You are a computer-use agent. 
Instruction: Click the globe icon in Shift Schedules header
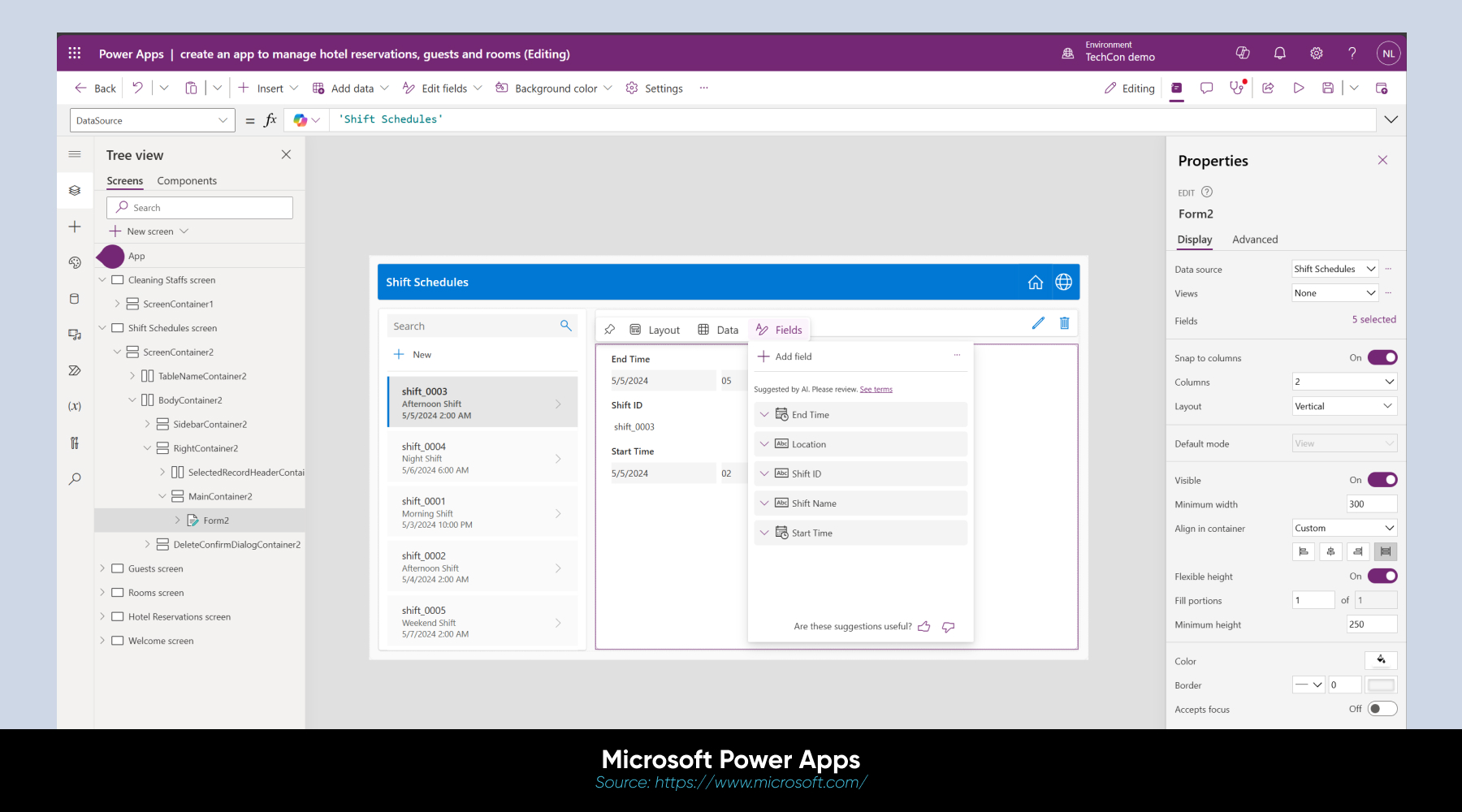[x=1064, y=282]
